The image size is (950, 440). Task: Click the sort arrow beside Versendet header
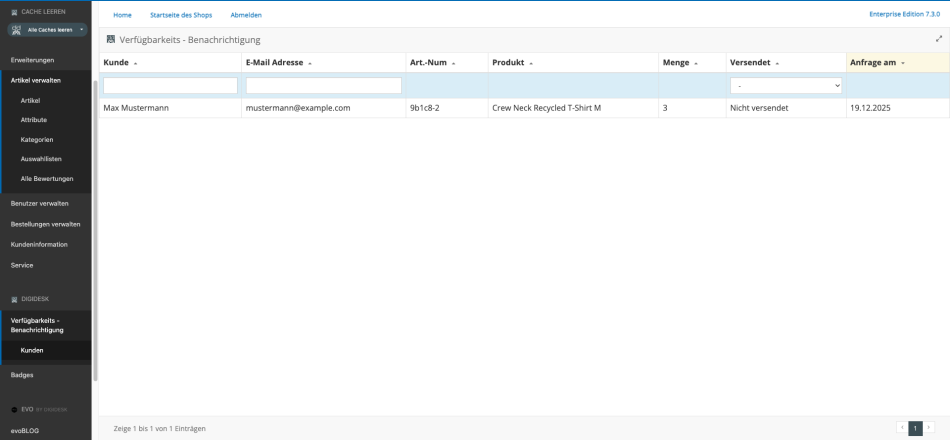[x=777, y=63]
